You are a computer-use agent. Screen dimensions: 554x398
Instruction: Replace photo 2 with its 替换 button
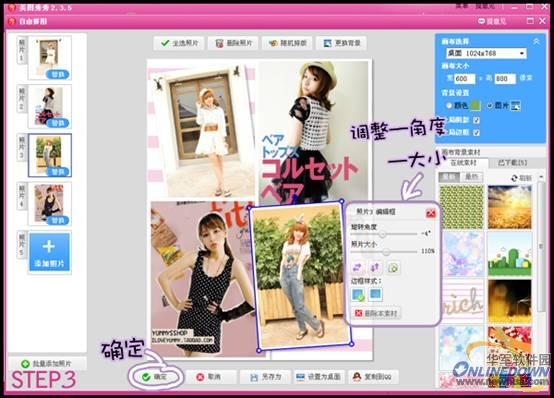(58, 123)
